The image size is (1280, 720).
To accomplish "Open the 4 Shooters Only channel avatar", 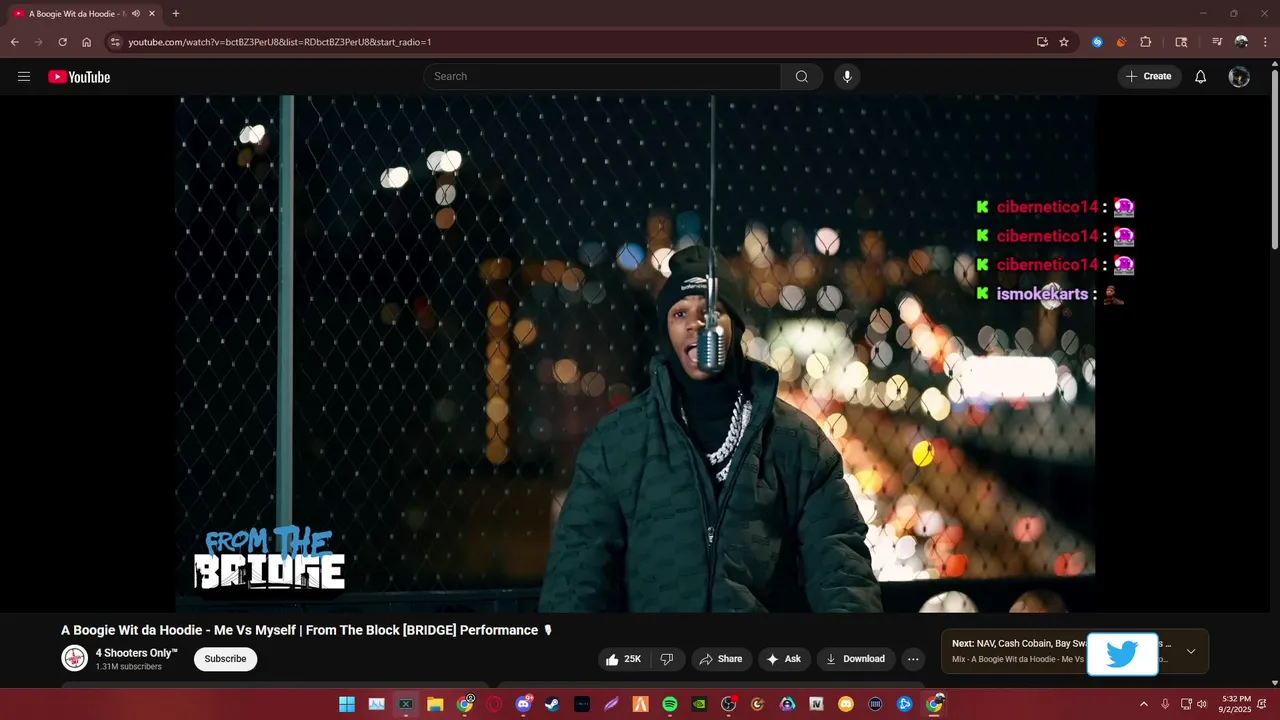I will [x=74, y=658].
